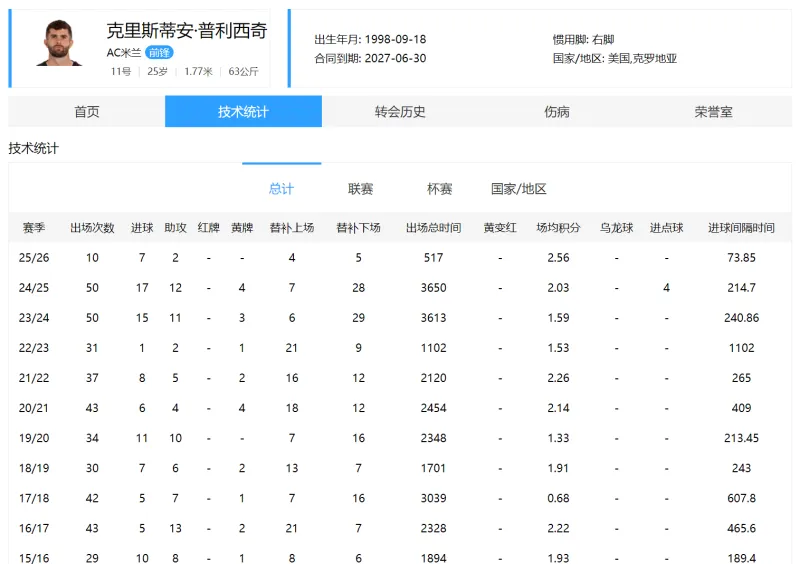Screen dimensions: 800x564
Task: Click the 助攻 column header
Action: [176, 228]
